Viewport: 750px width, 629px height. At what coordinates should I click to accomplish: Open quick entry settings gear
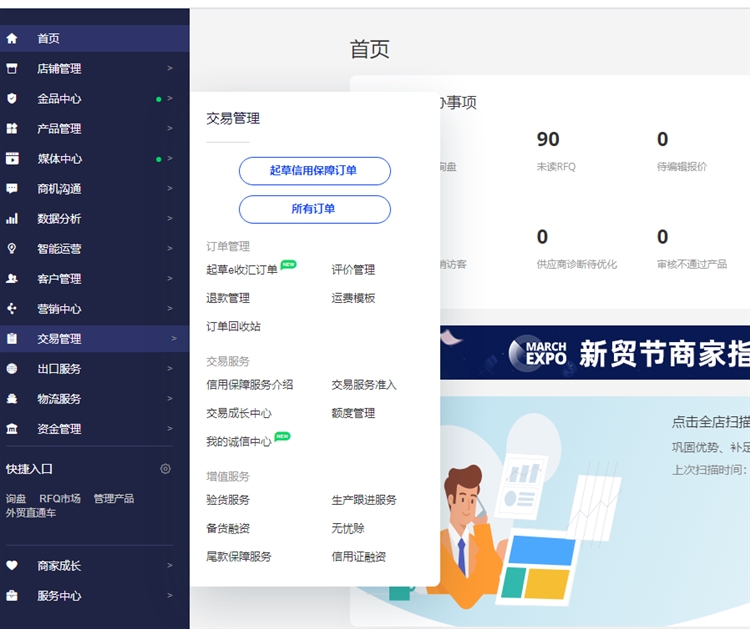165,469
